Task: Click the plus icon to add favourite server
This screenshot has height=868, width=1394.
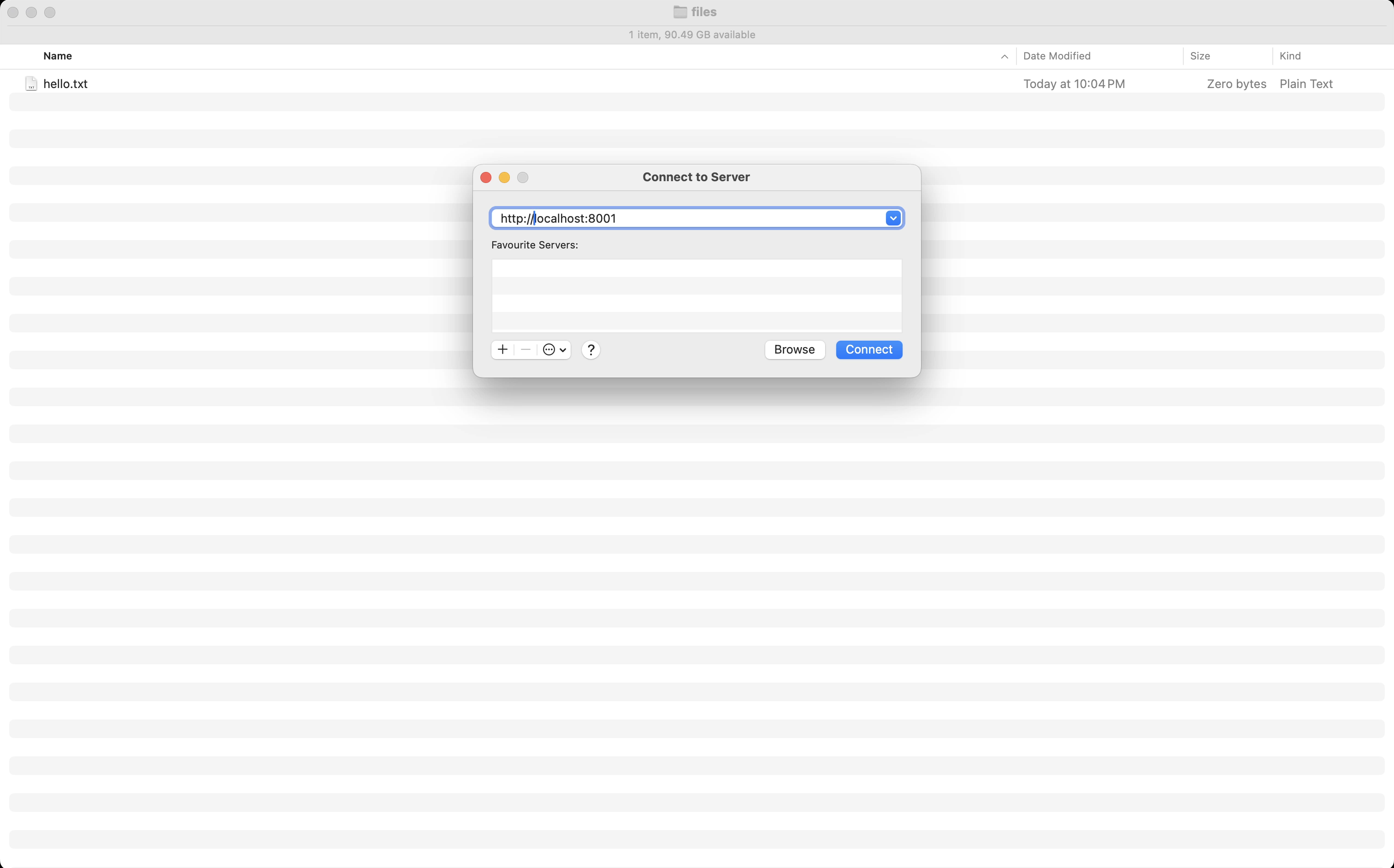Action: tap(502, 349)
